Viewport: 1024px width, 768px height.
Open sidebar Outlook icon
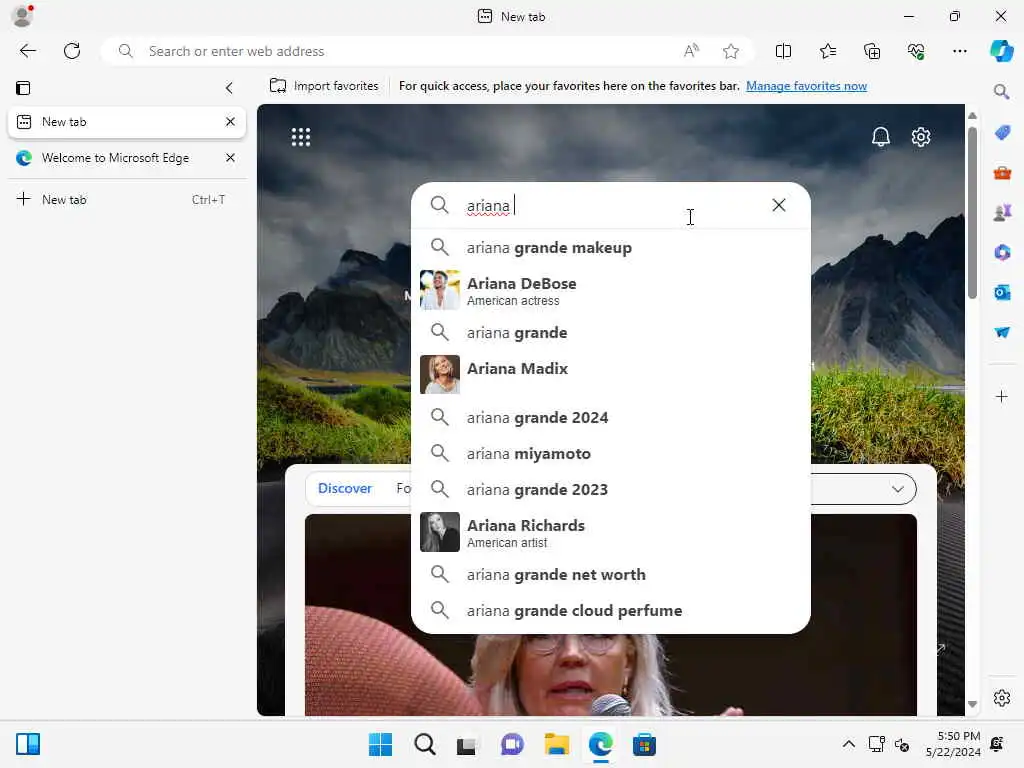pos(1002,292)
